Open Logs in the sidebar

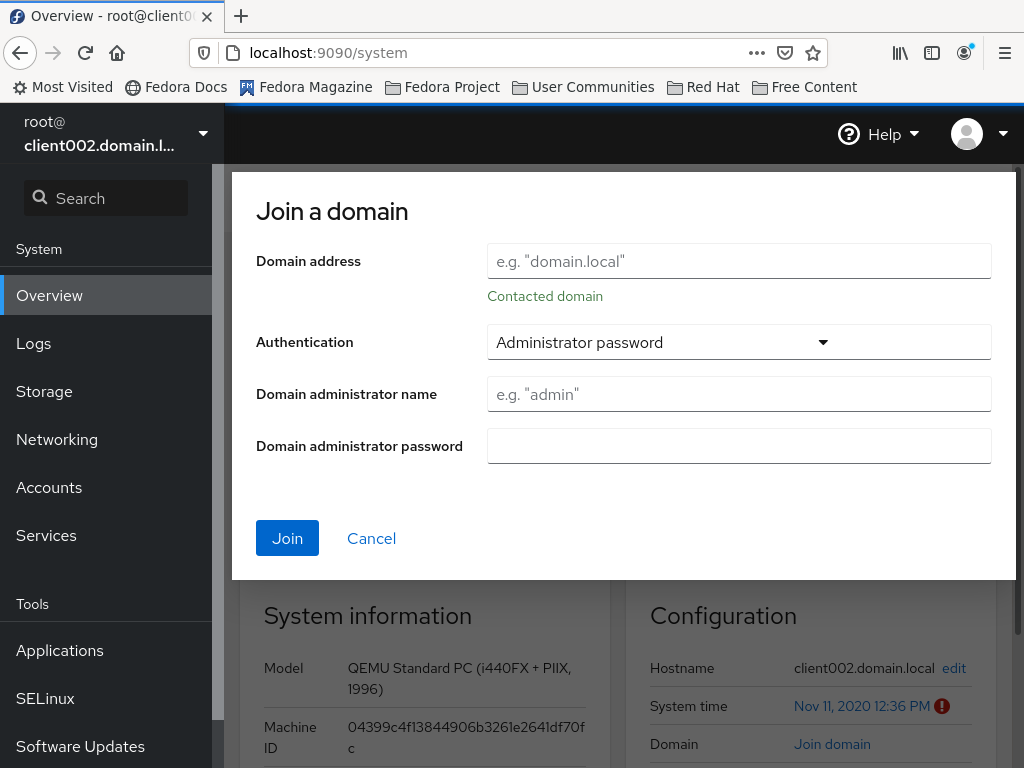point(106,344)
